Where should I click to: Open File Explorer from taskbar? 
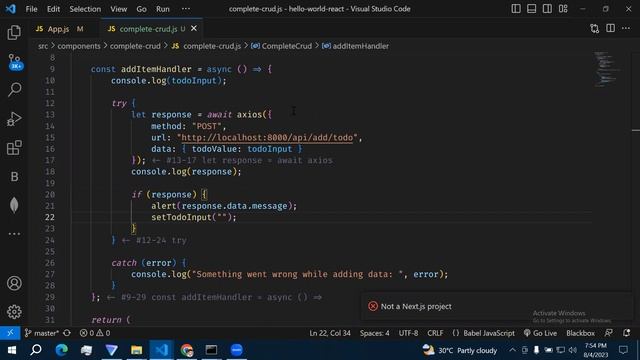[x=136, y=350]
